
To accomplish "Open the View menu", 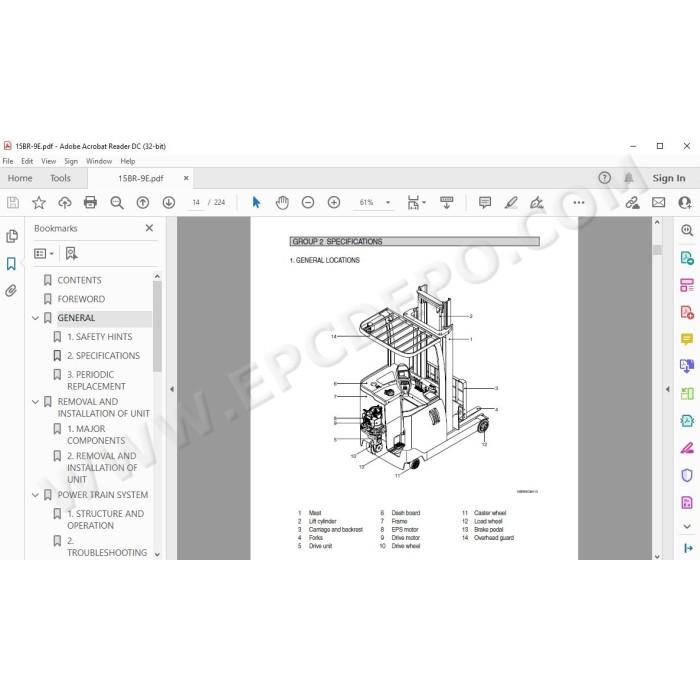I will [x=49, y=161].
